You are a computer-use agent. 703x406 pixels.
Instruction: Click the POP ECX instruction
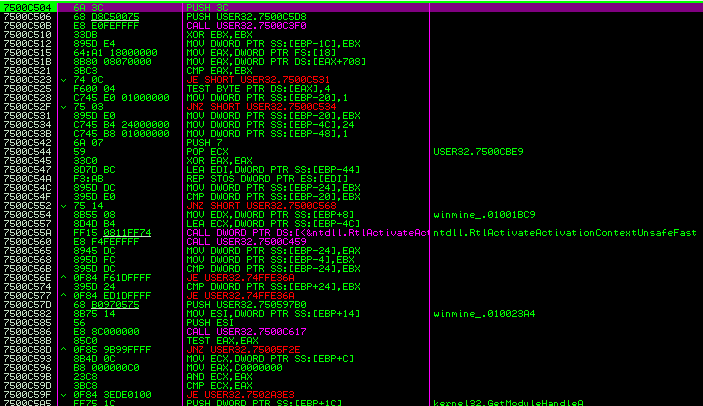207,151
